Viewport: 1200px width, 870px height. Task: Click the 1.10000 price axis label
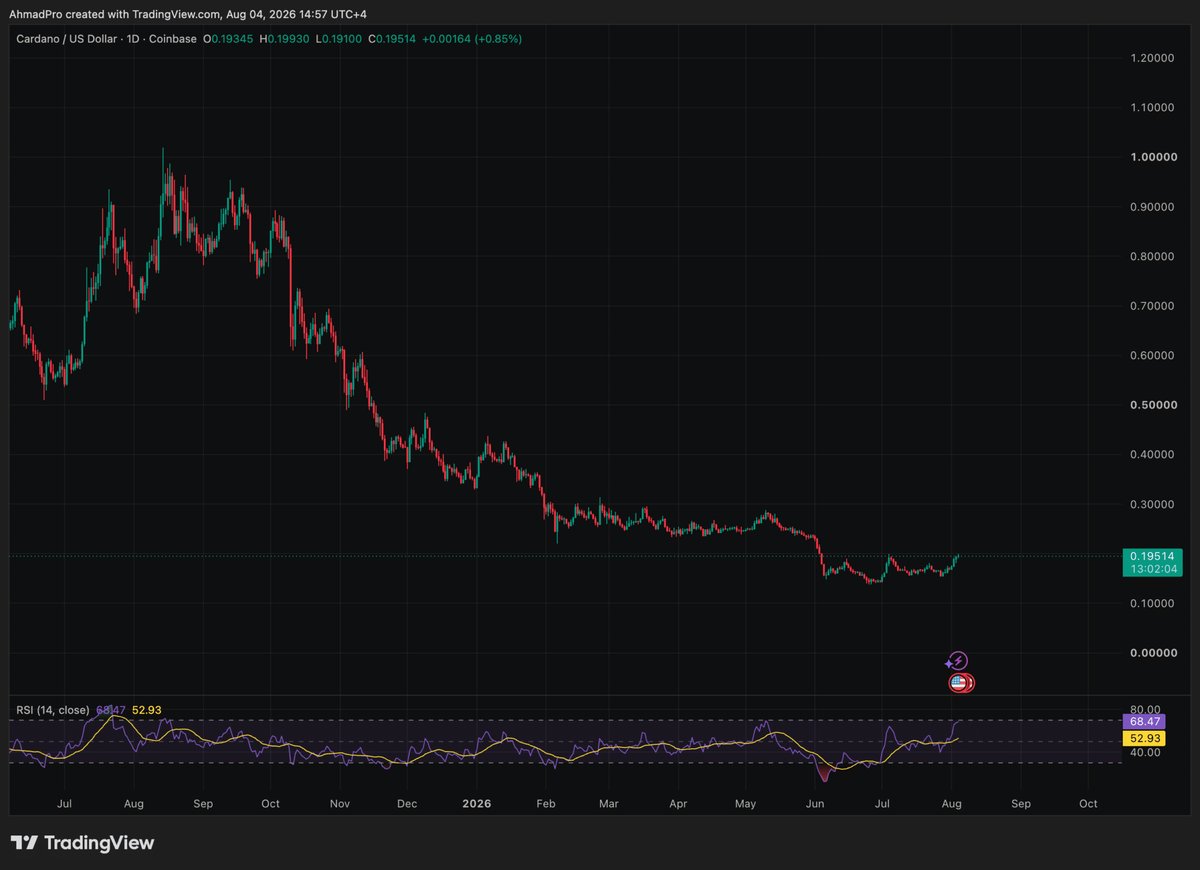point(1152,107)
